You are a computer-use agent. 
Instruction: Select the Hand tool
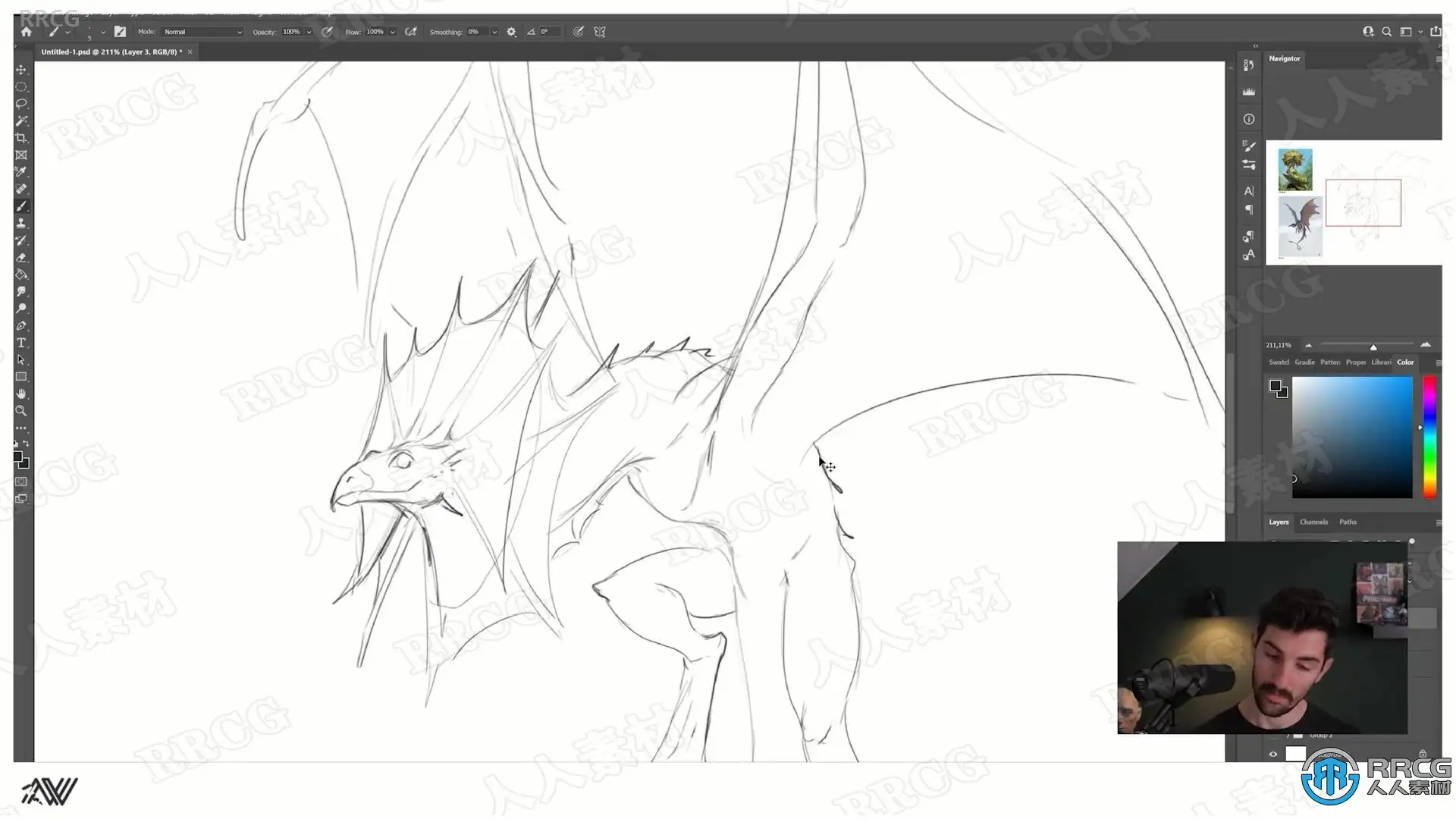[x=21, y=394]
